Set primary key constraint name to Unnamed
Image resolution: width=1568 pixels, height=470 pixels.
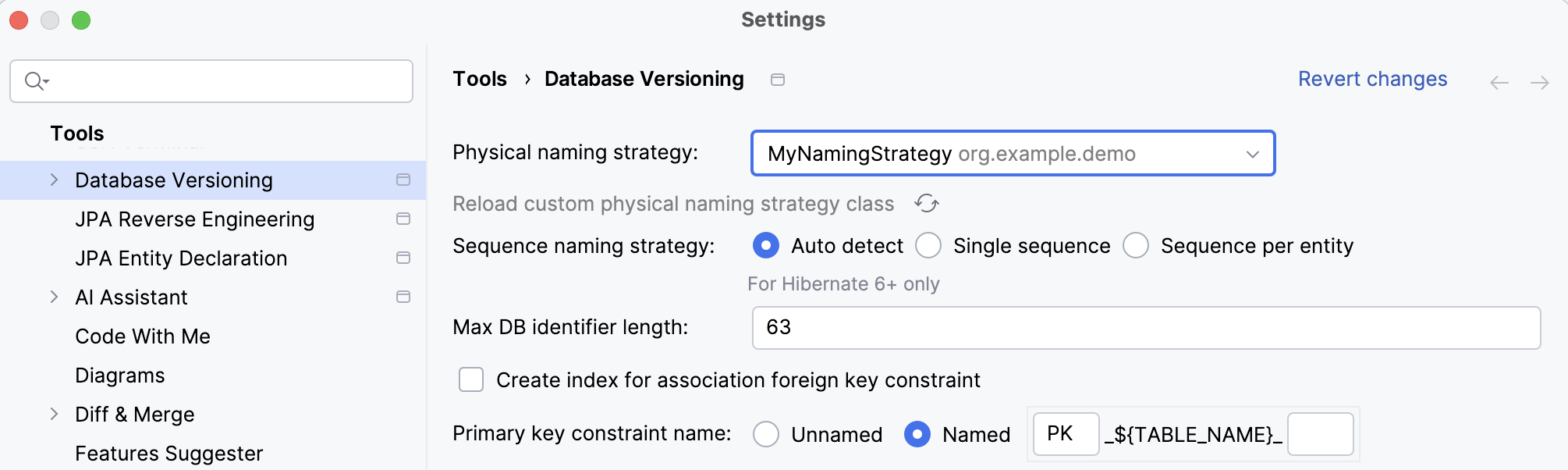click(x=765, y=434)
